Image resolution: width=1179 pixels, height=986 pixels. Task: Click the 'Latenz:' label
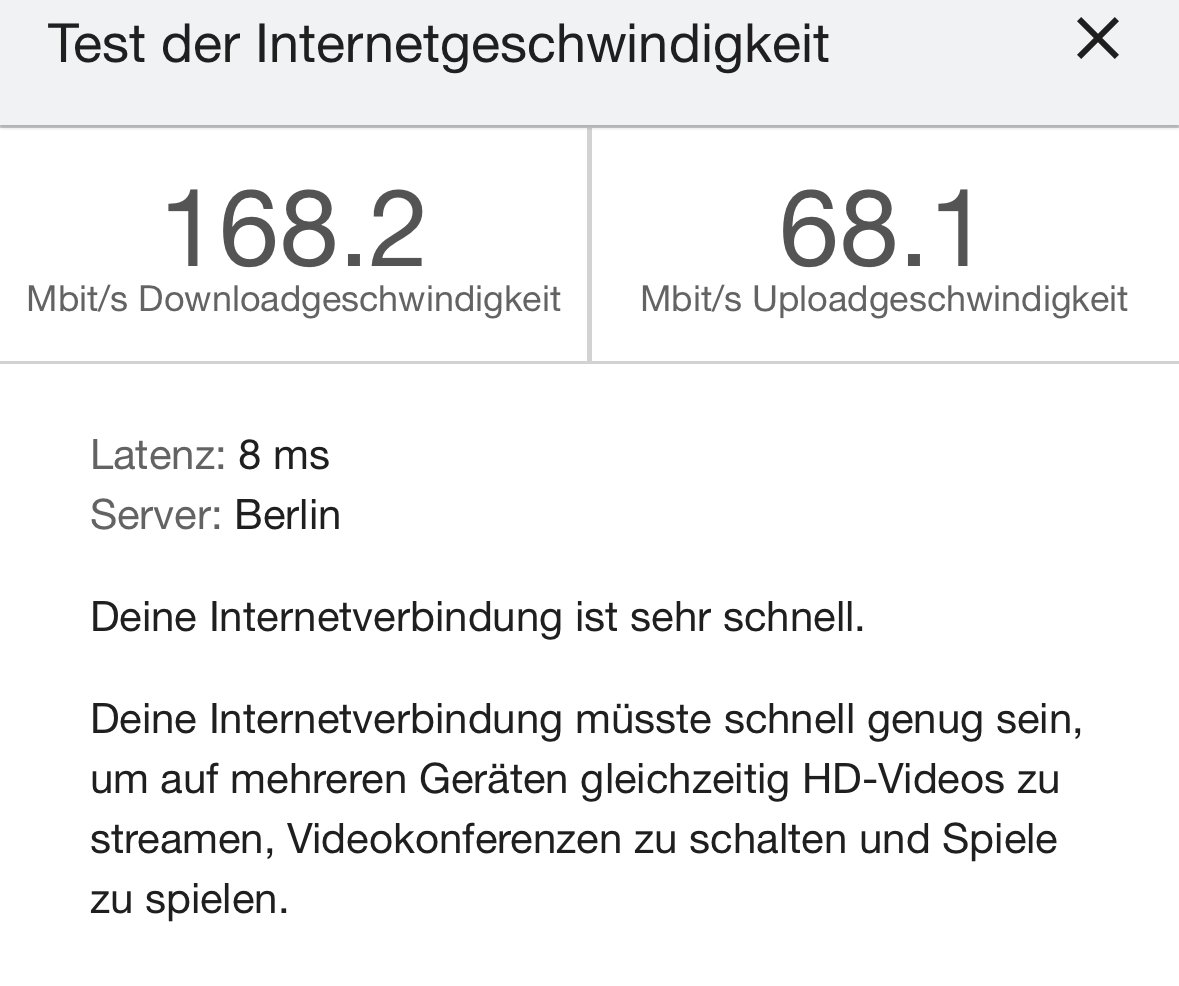[x=157, y=456]
